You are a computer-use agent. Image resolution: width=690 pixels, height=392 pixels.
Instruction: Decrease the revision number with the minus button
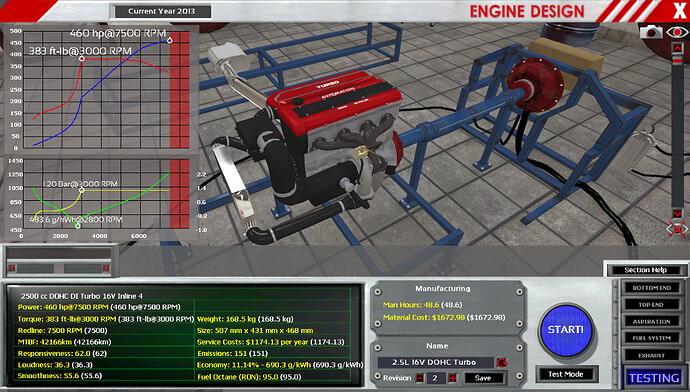pos(420,377)
